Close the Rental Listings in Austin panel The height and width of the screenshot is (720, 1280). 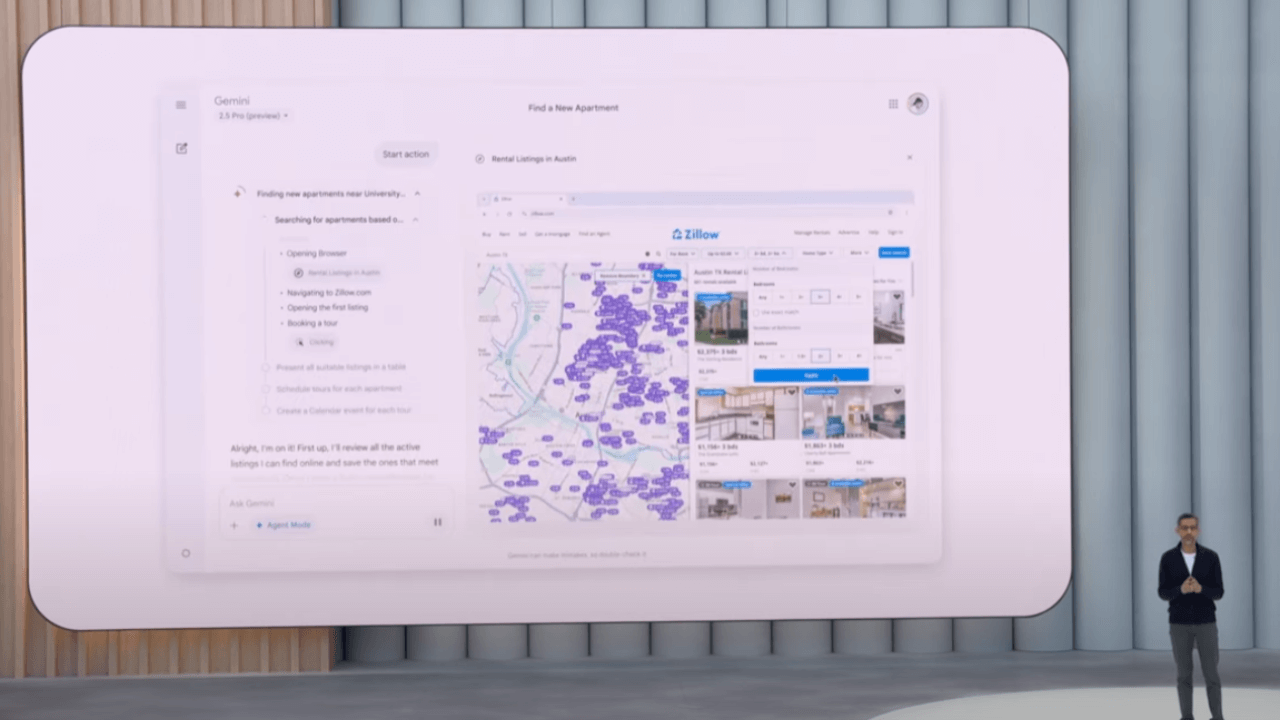click(x=909, y=158)
